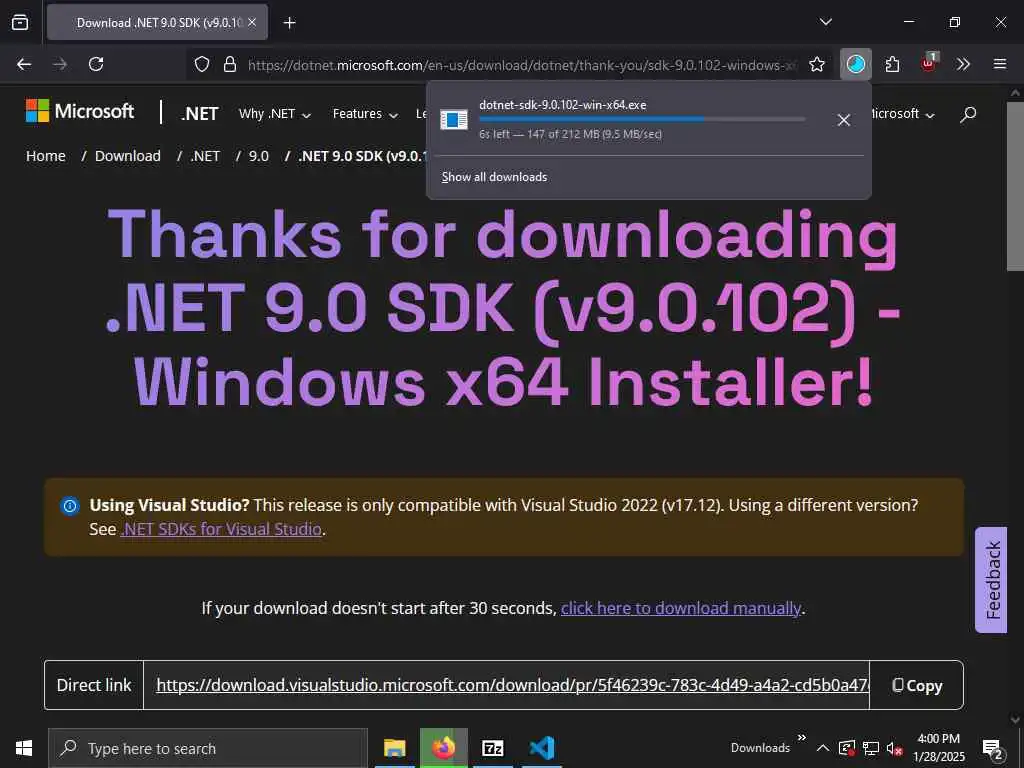This screenshot has height=768, width=1024.
Task: Toggle the downloads panel toolbar button
Action: point(856,64)
